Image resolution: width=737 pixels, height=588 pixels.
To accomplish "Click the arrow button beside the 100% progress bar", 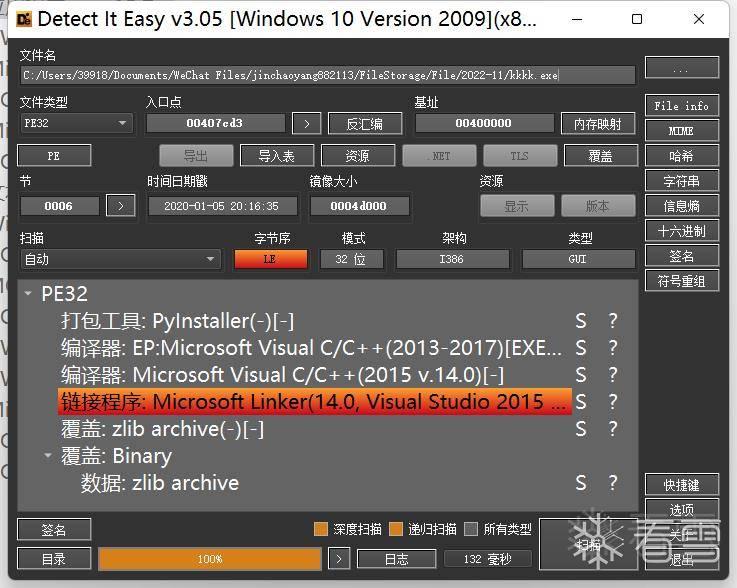I will pos(339,559).
